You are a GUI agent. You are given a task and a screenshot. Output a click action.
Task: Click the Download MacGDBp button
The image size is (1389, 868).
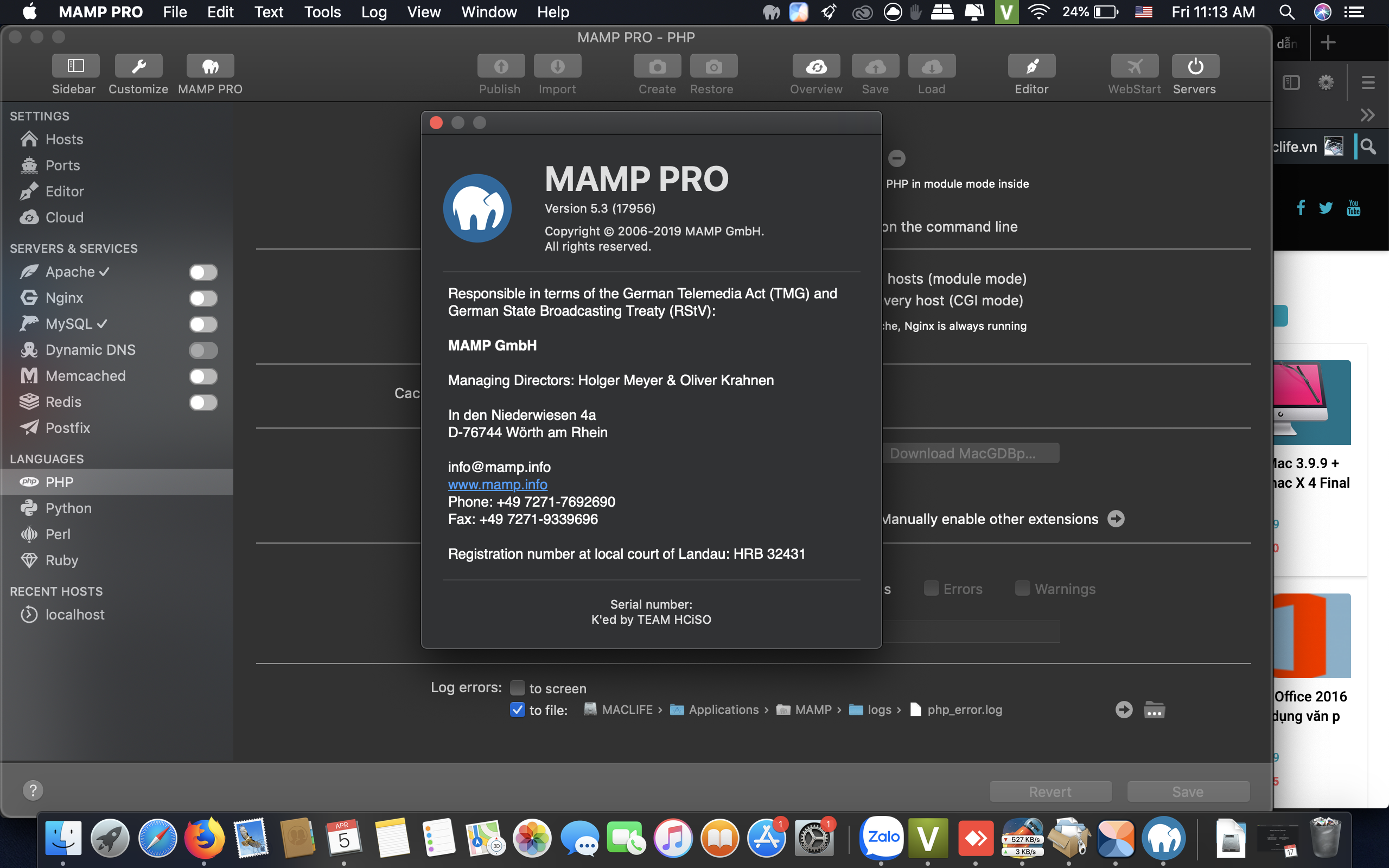[970, 453]
